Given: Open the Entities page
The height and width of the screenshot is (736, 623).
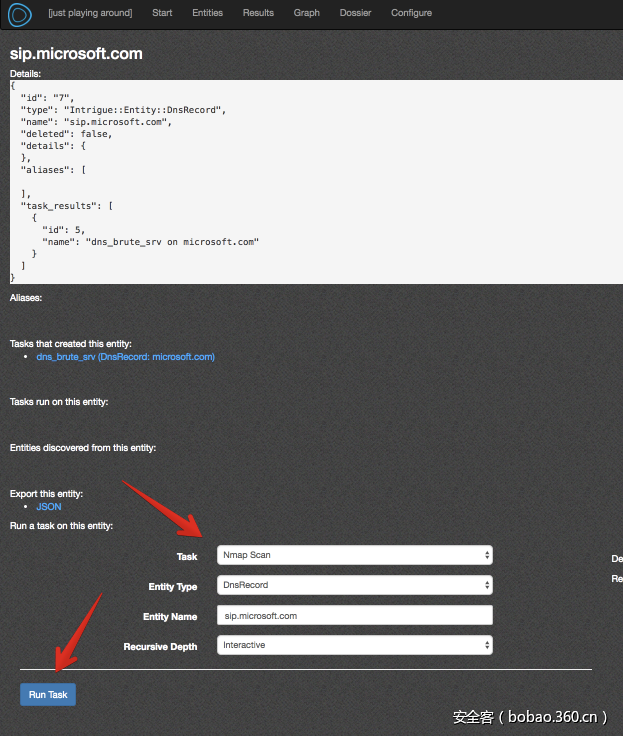Looking at the screenshot, I should [207, 13].
